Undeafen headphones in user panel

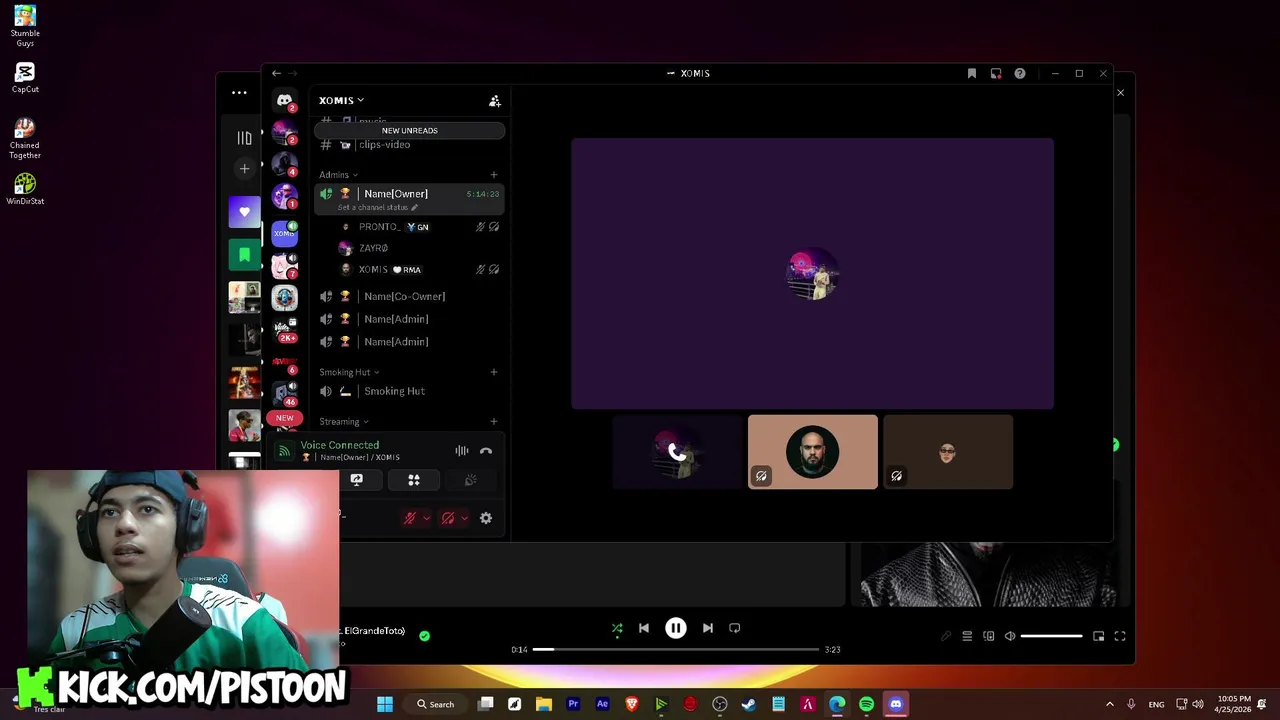[x=448, y=518]
